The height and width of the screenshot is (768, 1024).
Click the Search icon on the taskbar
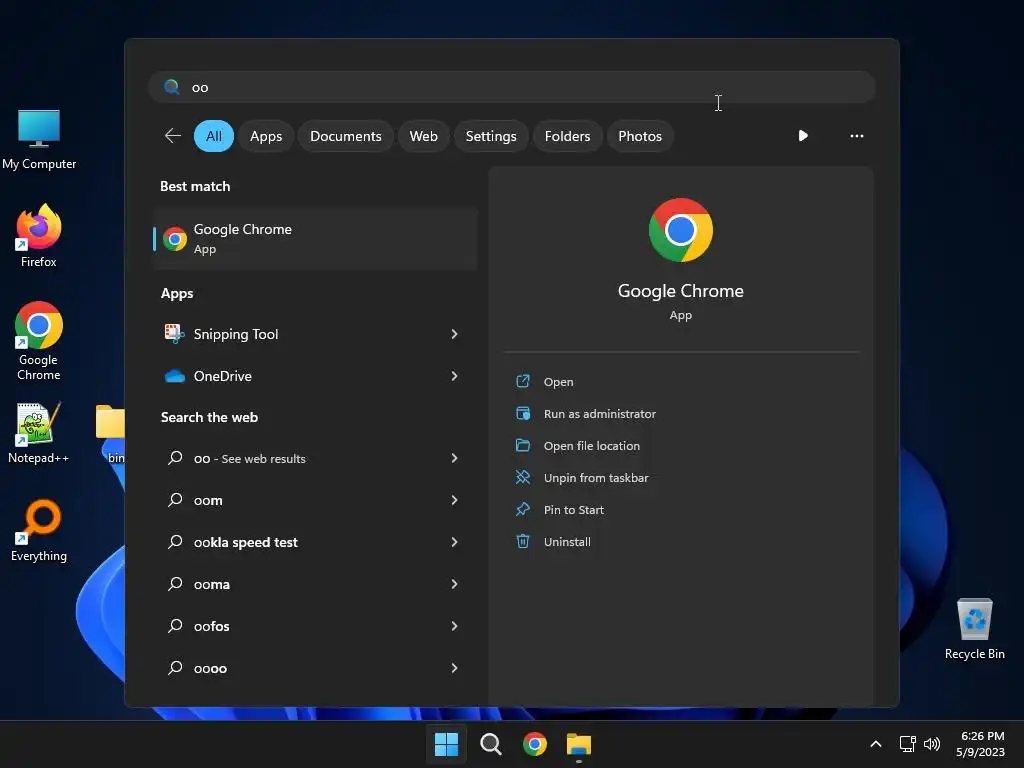click(x=490, y=744)
